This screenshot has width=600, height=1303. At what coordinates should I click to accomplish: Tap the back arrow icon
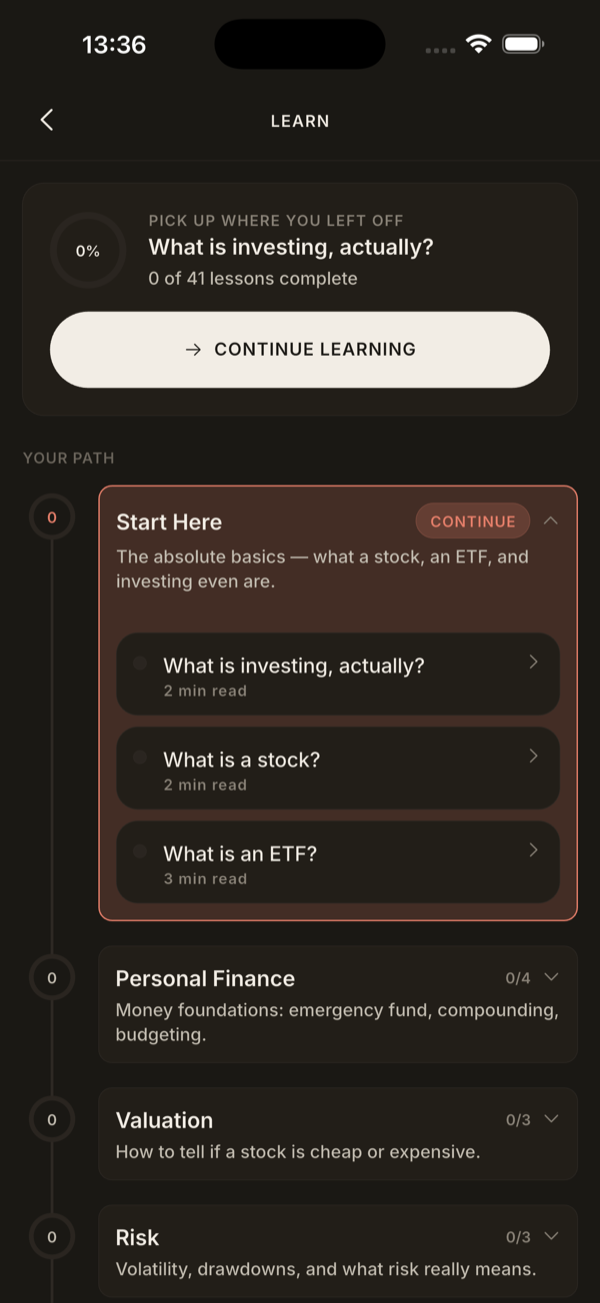click(46, 120)
